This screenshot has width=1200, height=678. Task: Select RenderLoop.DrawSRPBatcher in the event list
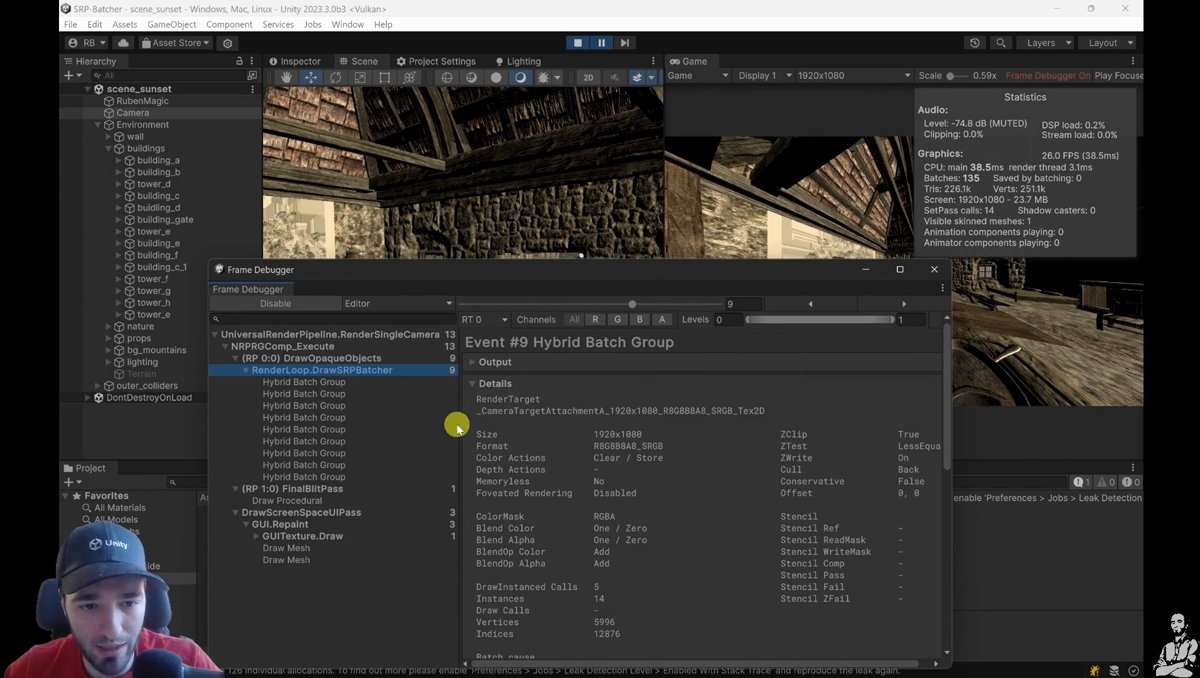pos(322,370)
